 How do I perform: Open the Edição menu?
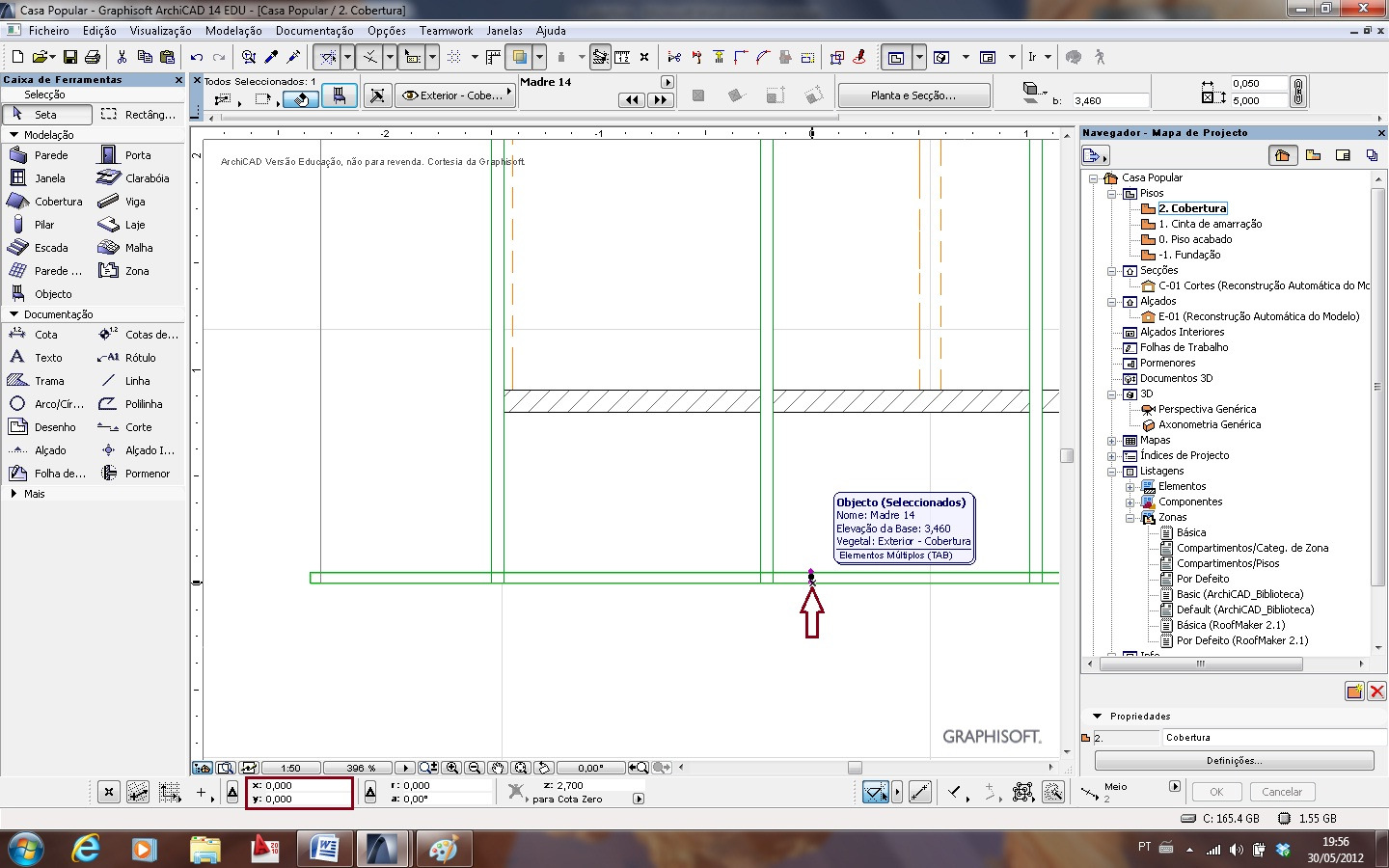pos(99,31)
